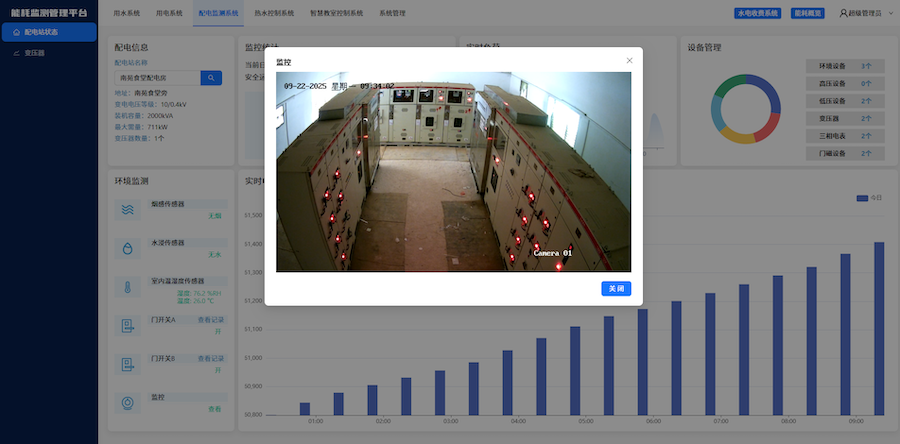Expand the 超级管理员 user dropdown

866,14
